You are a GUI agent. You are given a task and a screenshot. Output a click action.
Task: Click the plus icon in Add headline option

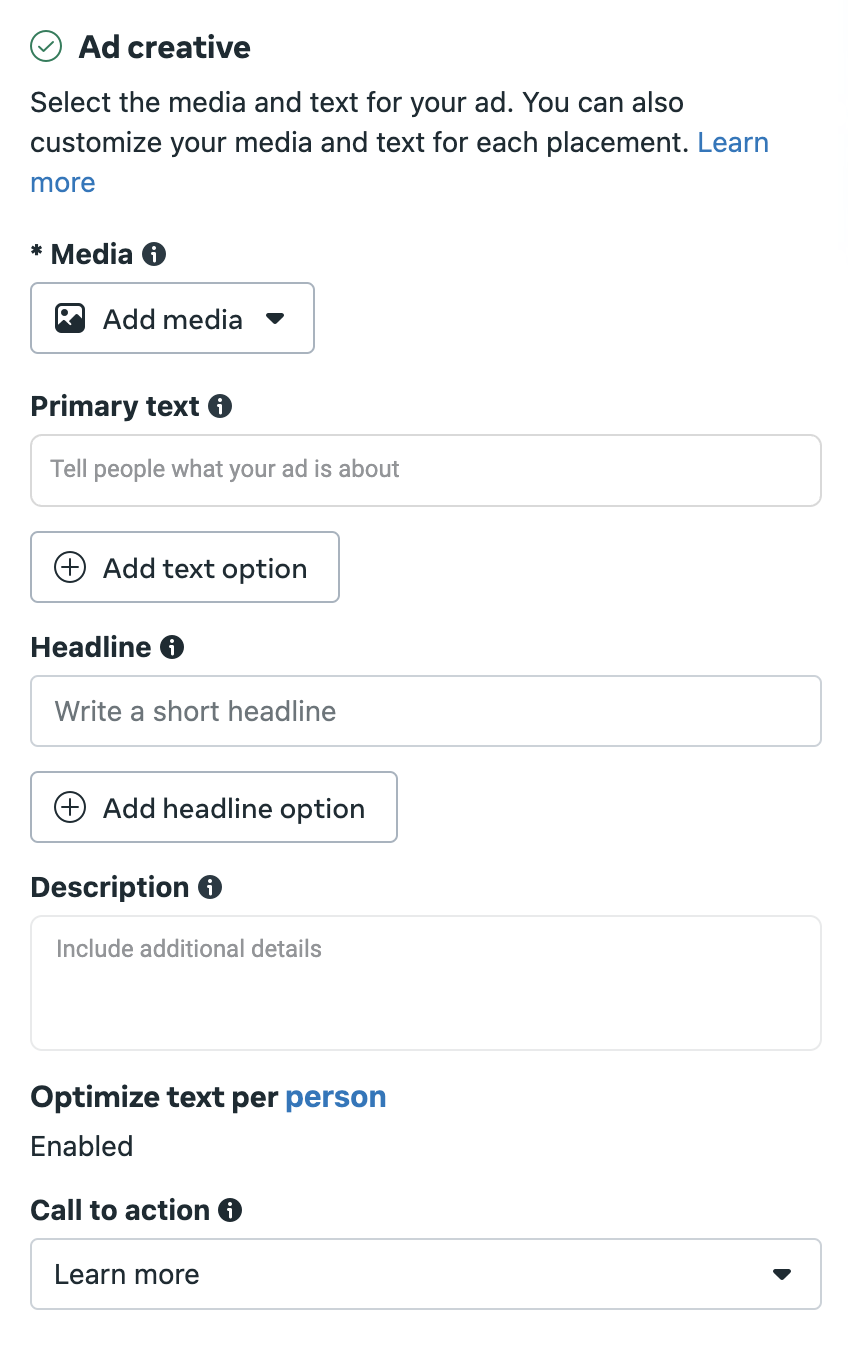pyautogui.click(x=70, y=808)
